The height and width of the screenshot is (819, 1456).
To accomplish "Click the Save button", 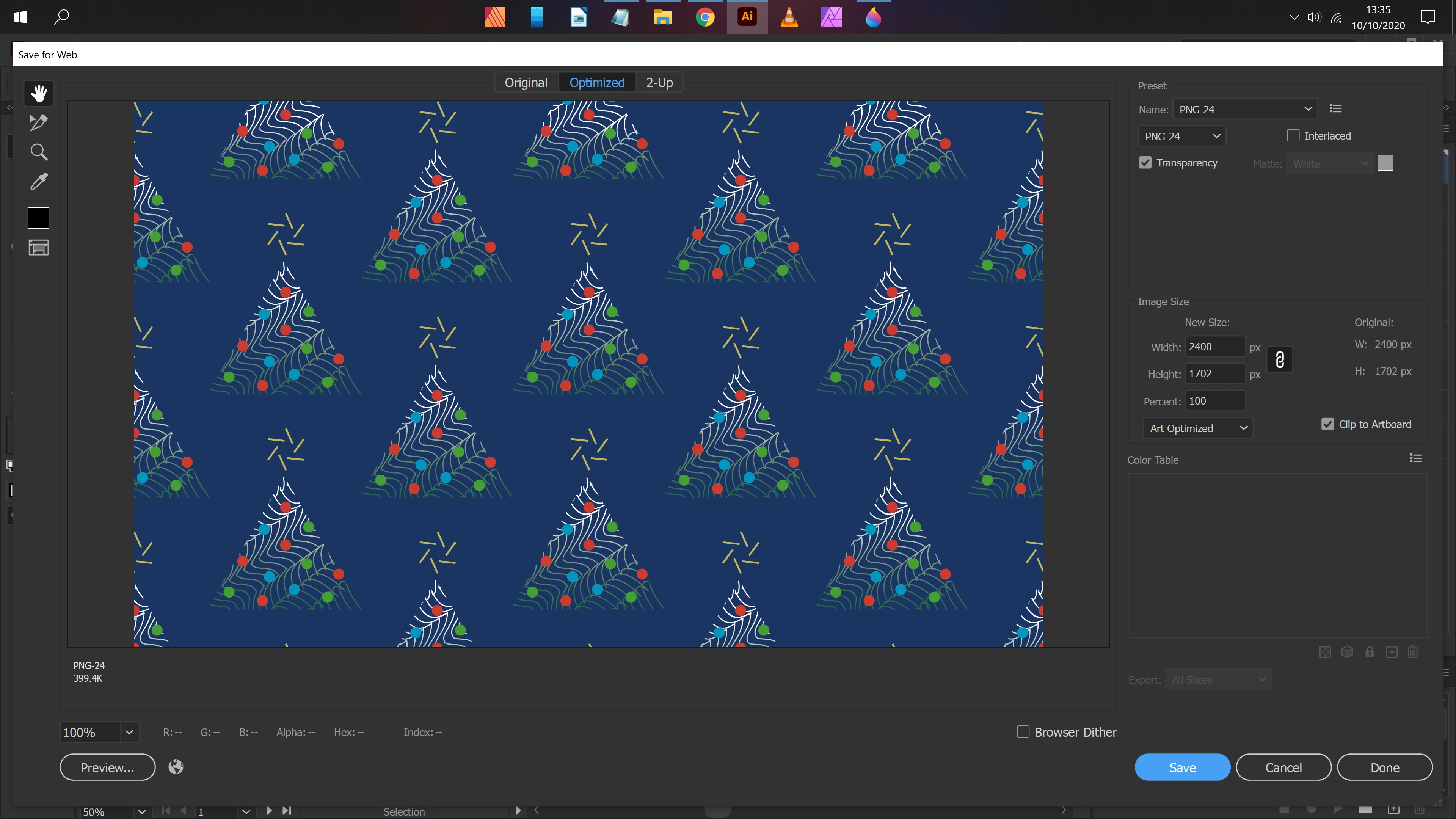I will click(1182, 767).
